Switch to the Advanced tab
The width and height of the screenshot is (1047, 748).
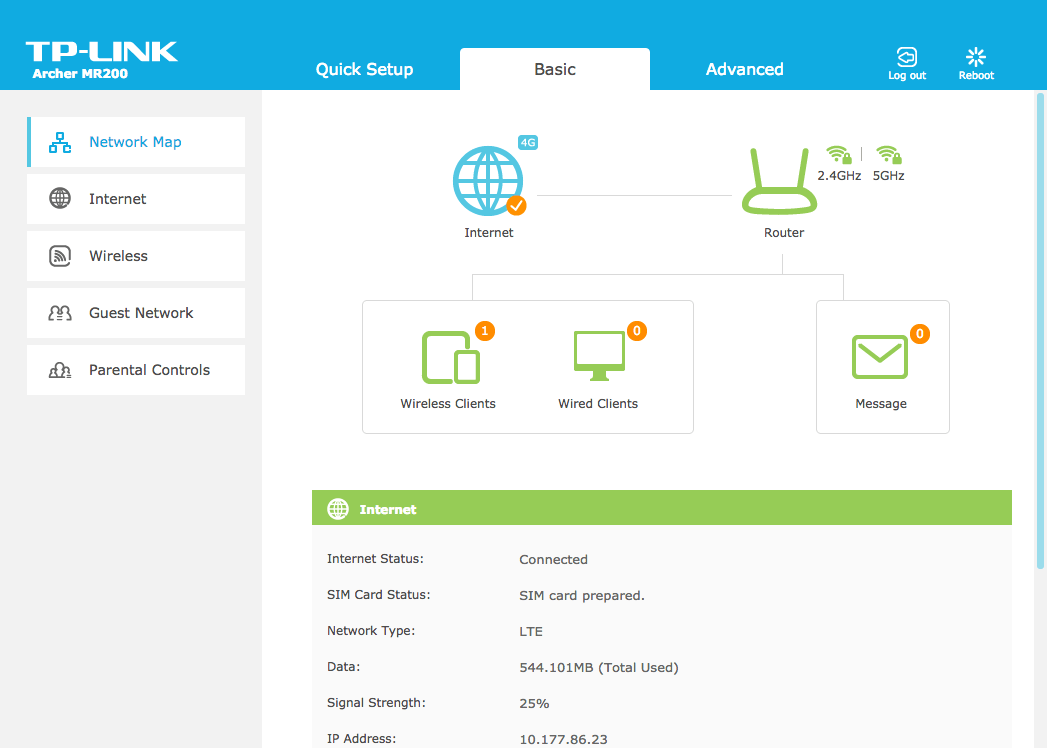(744, 69)
